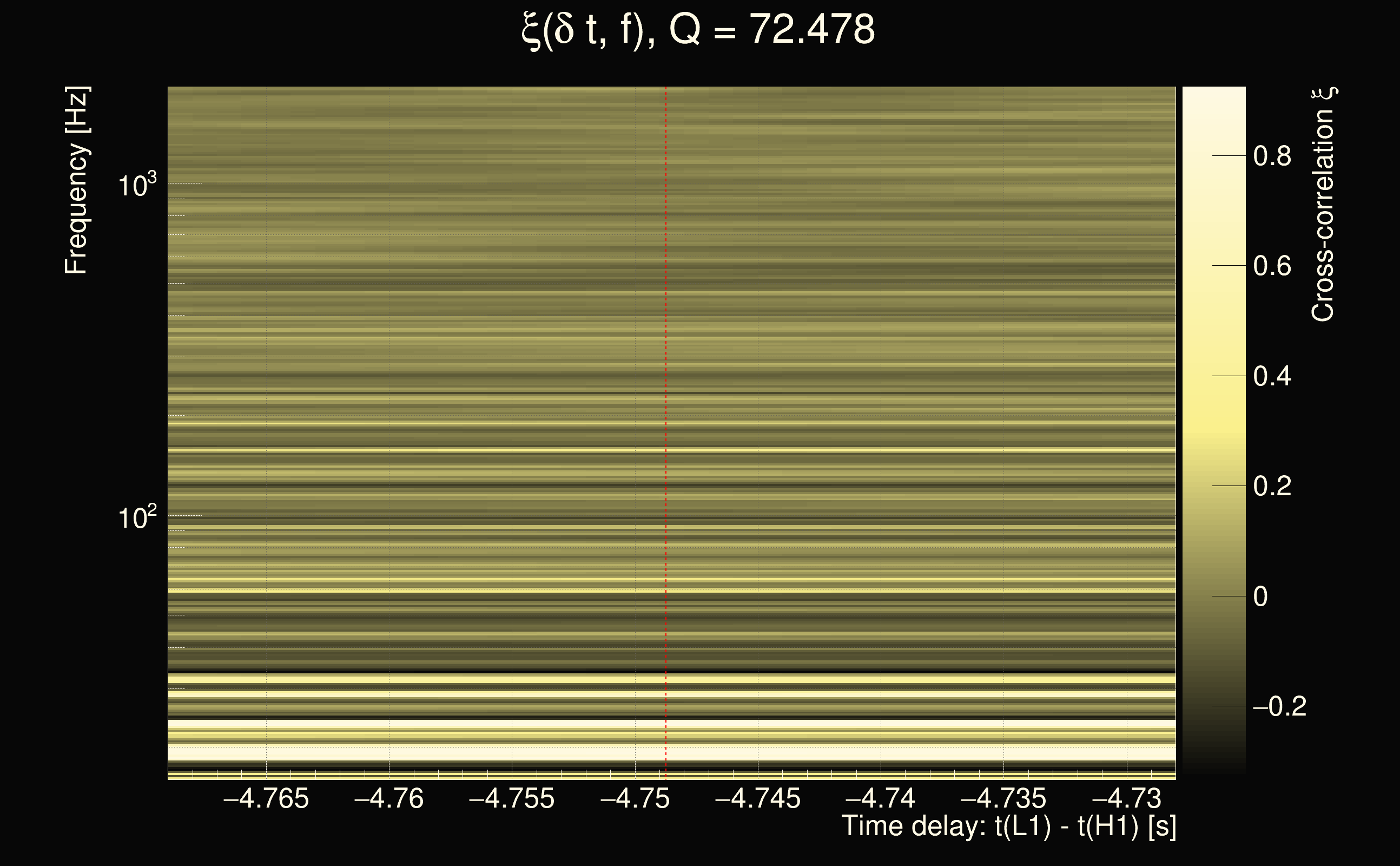The height and width of the screenshot is (866, 1400).
Task: Click the -4.73 time axis label
Action: tap(1126, 798)
